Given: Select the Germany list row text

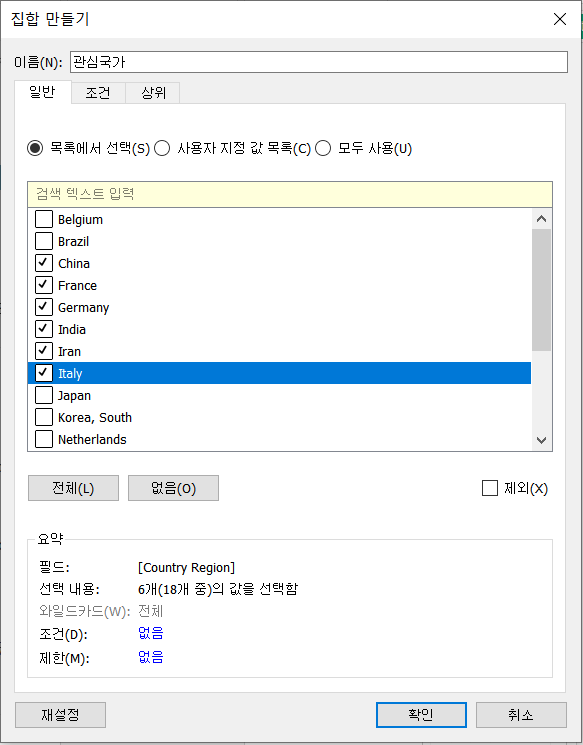Looking at the screenshot, I should 84,308.
